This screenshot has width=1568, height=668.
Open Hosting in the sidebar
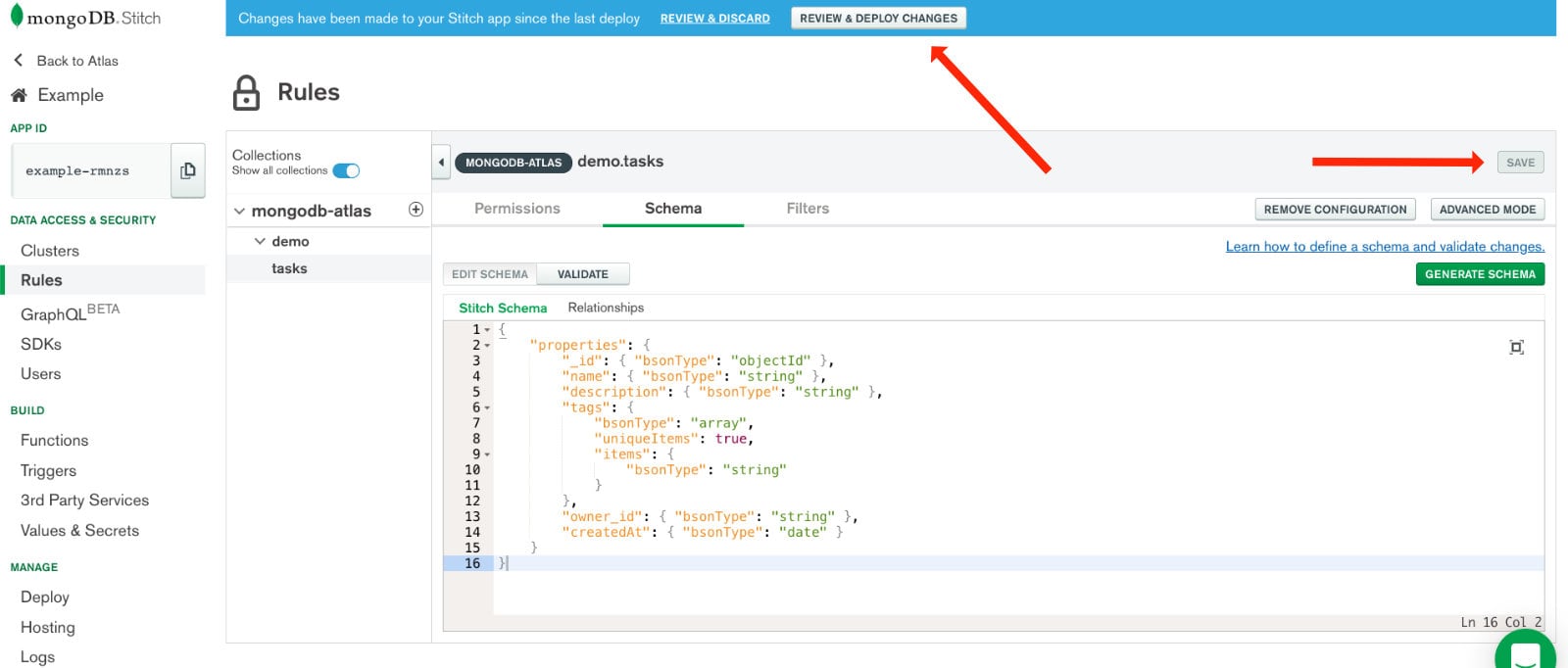click(47, 628)
